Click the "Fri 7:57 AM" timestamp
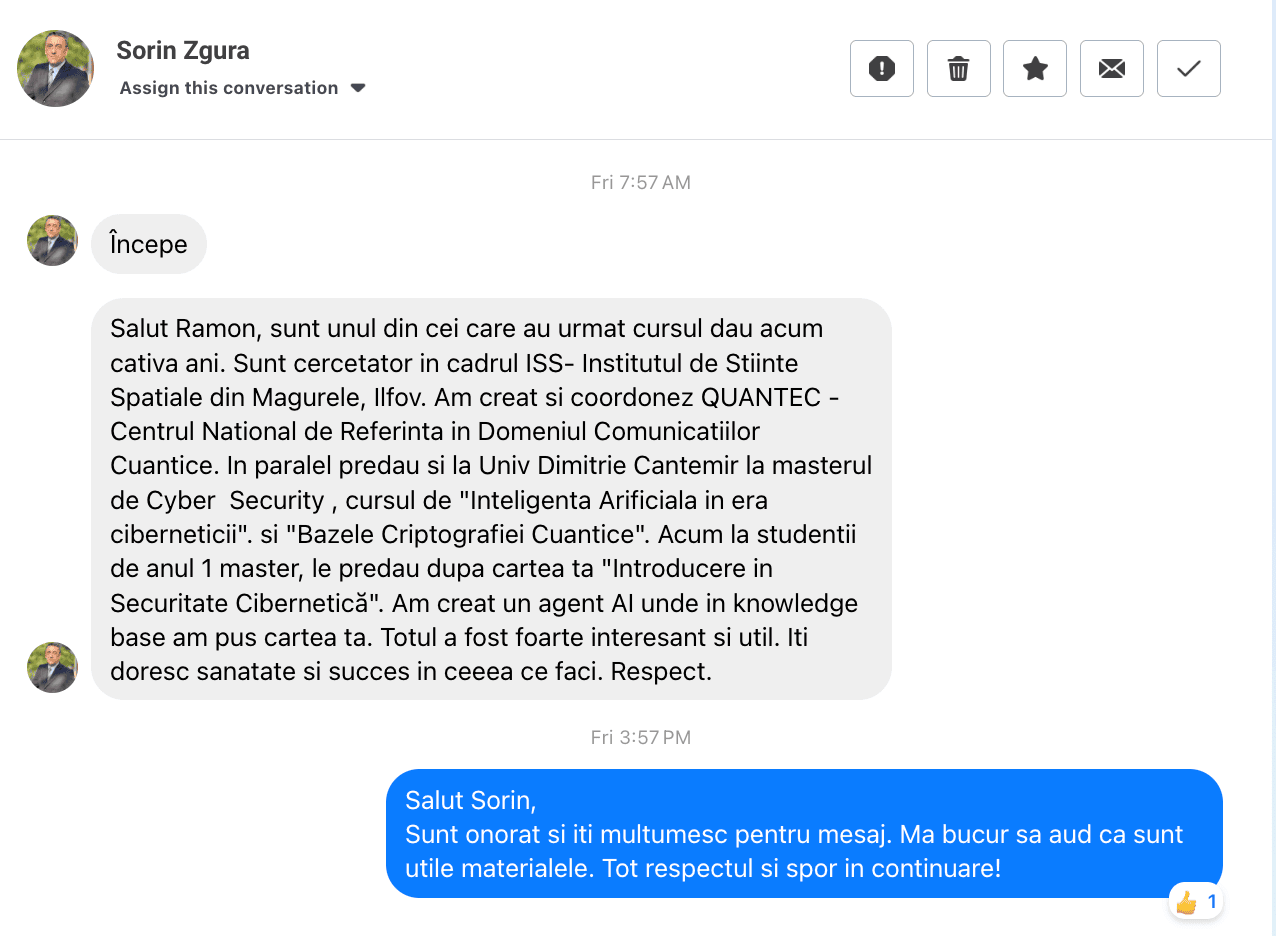This screenshot has width=1276, height=936. click(x=640, y=182)
